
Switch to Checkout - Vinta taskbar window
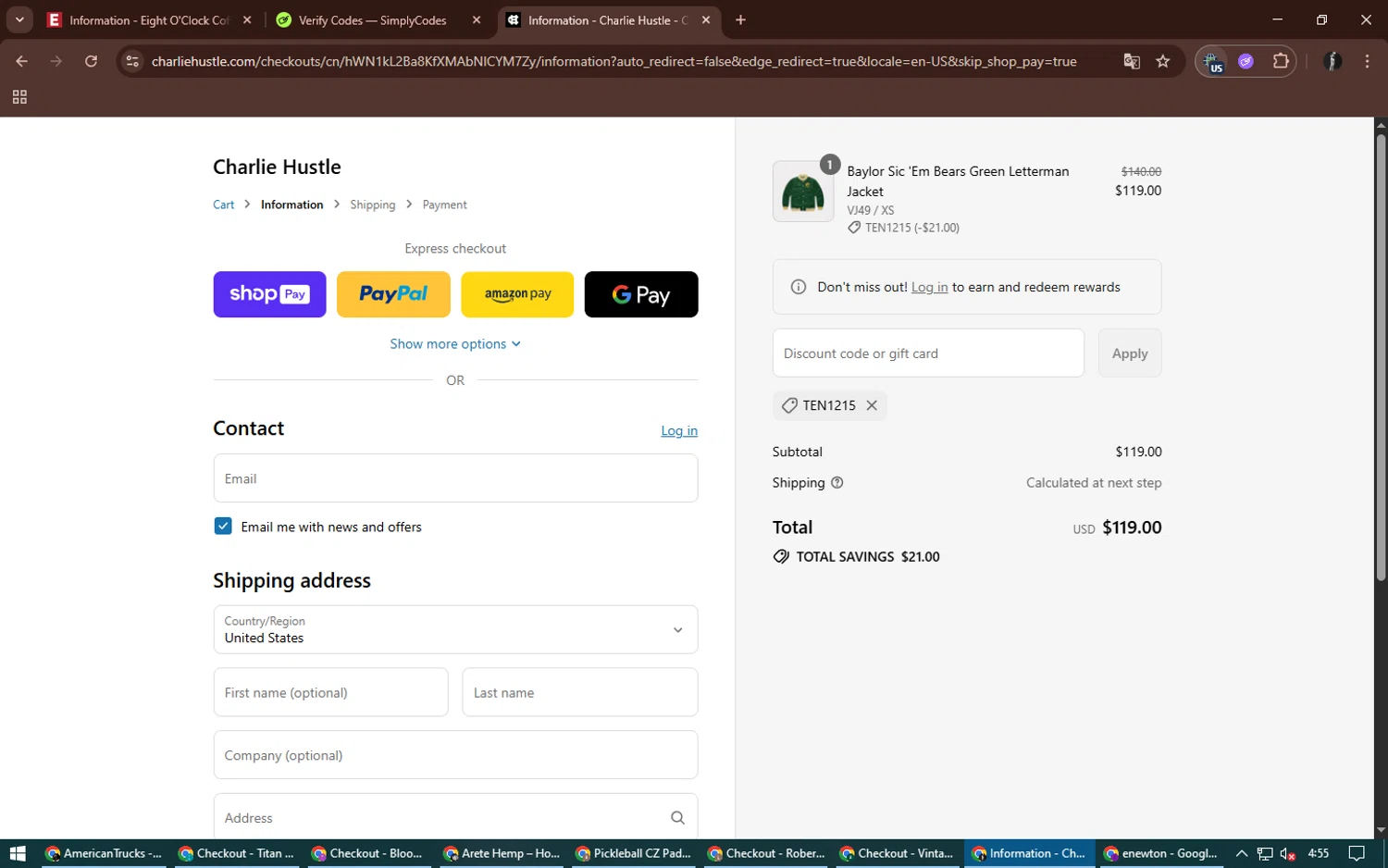[x=898, y=853]
